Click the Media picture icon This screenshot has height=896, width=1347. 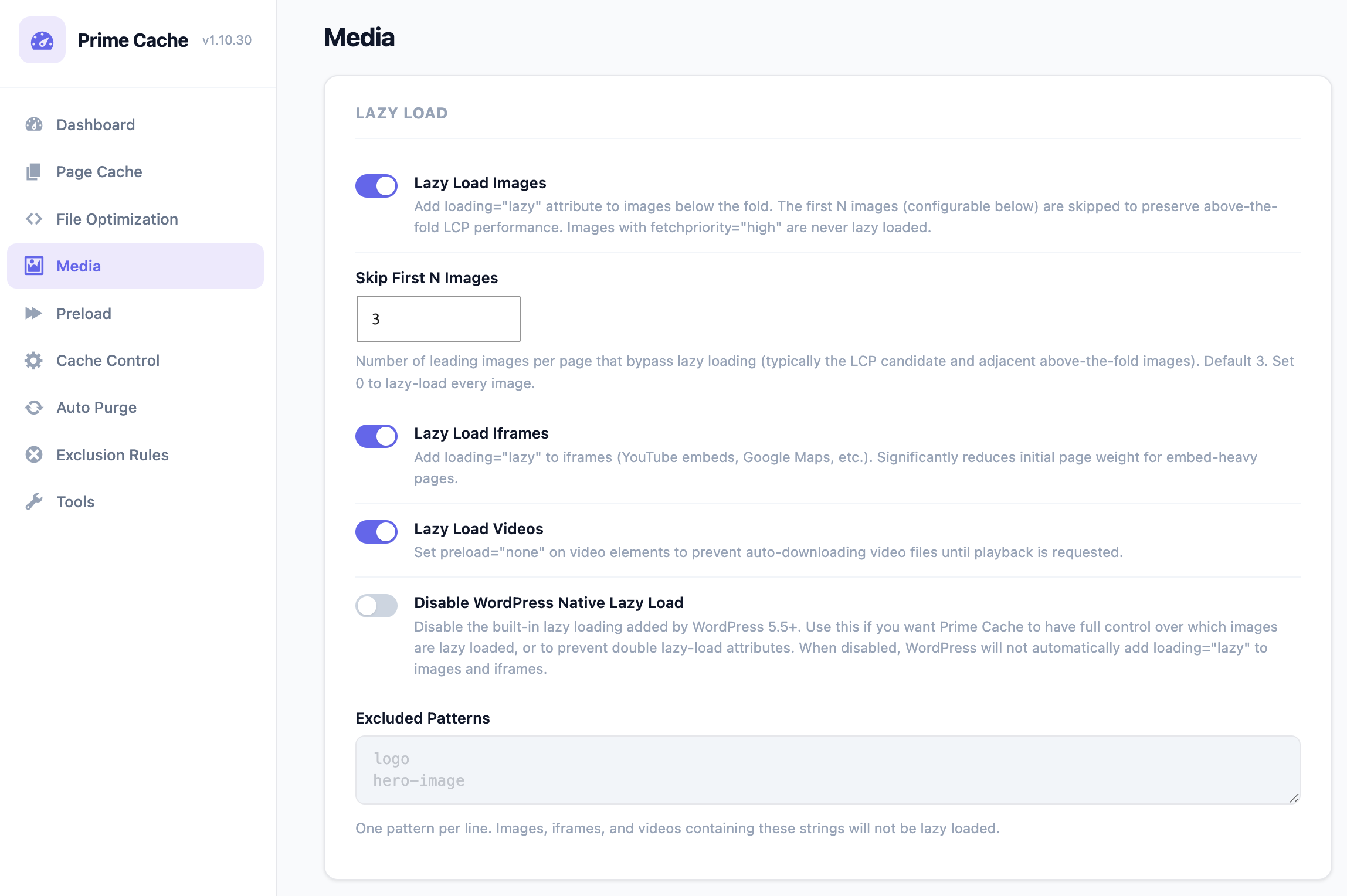[x=34, y=266]
